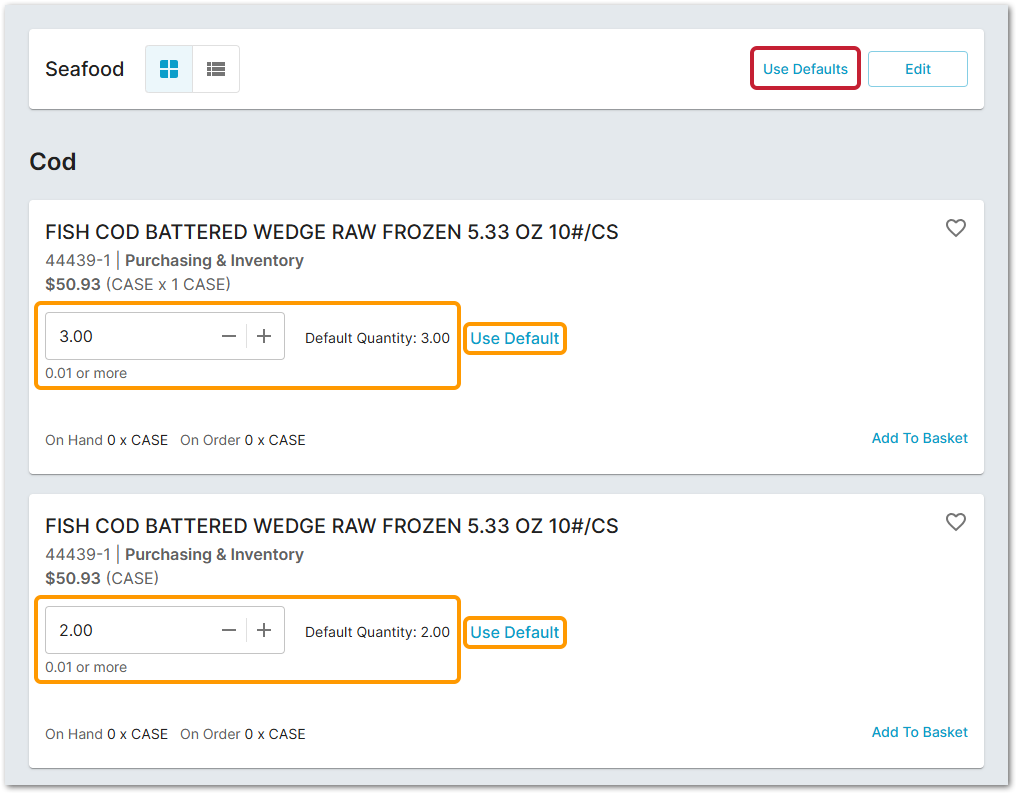This screenshot has height=794, width=1017.
Task: Apply Use Default beside Default Quantity 2.00
Action: (515, 632)
